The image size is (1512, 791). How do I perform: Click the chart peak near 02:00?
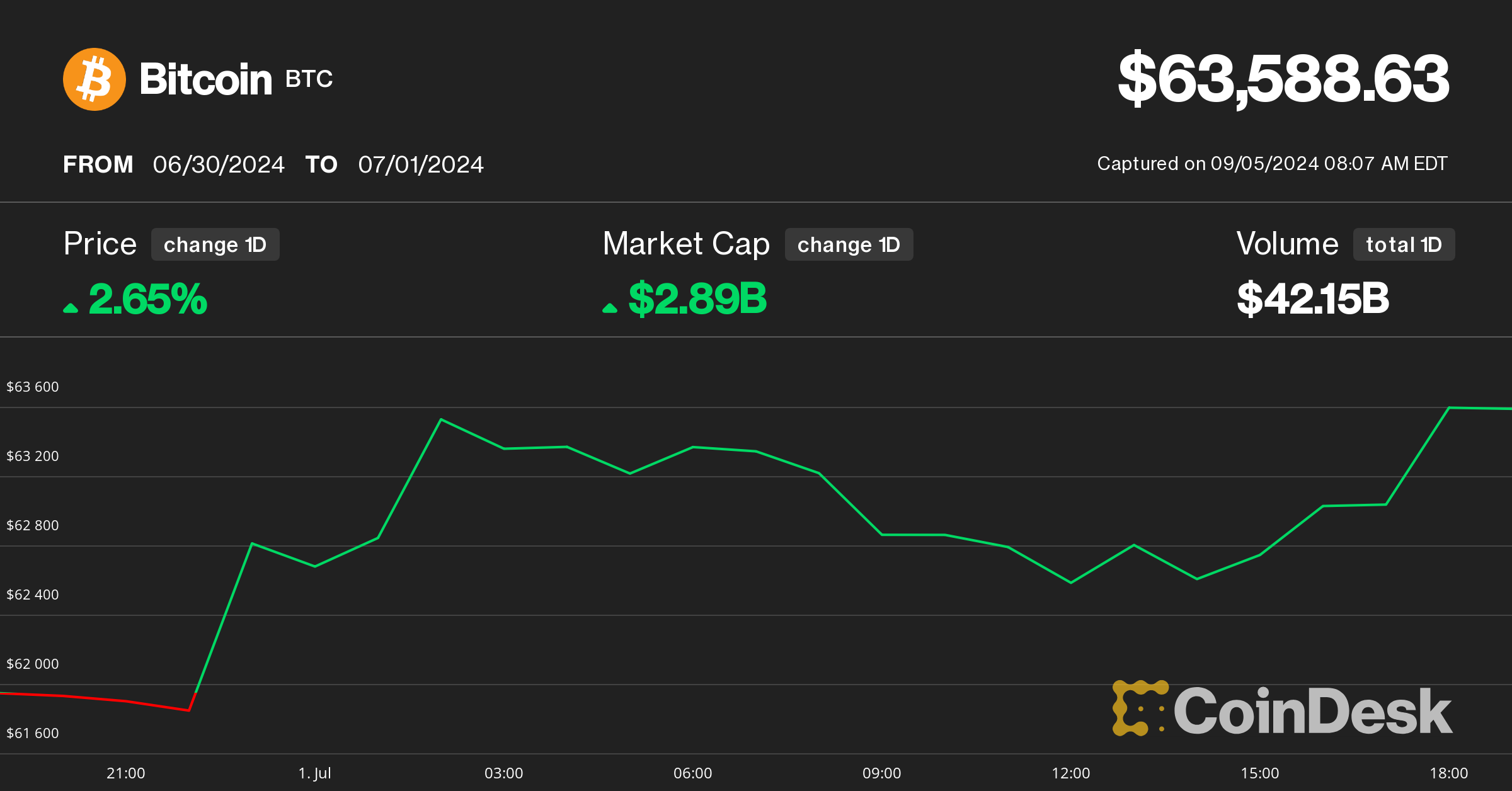(441, 419)
